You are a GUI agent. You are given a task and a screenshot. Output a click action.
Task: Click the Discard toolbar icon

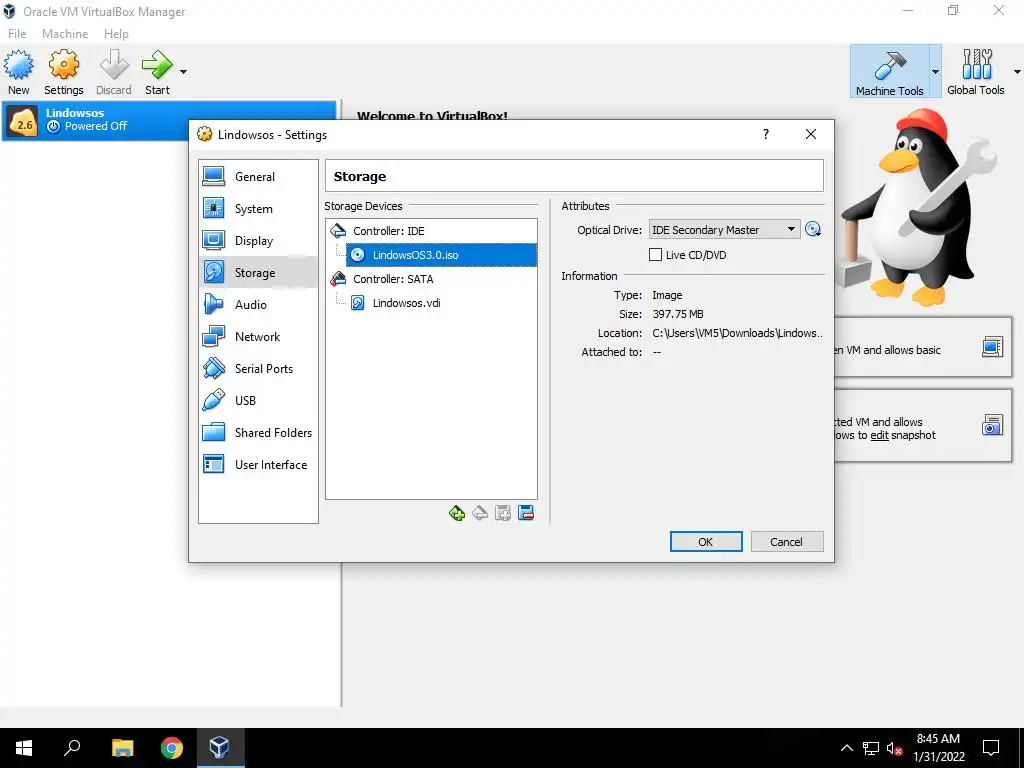click(114, 65)
